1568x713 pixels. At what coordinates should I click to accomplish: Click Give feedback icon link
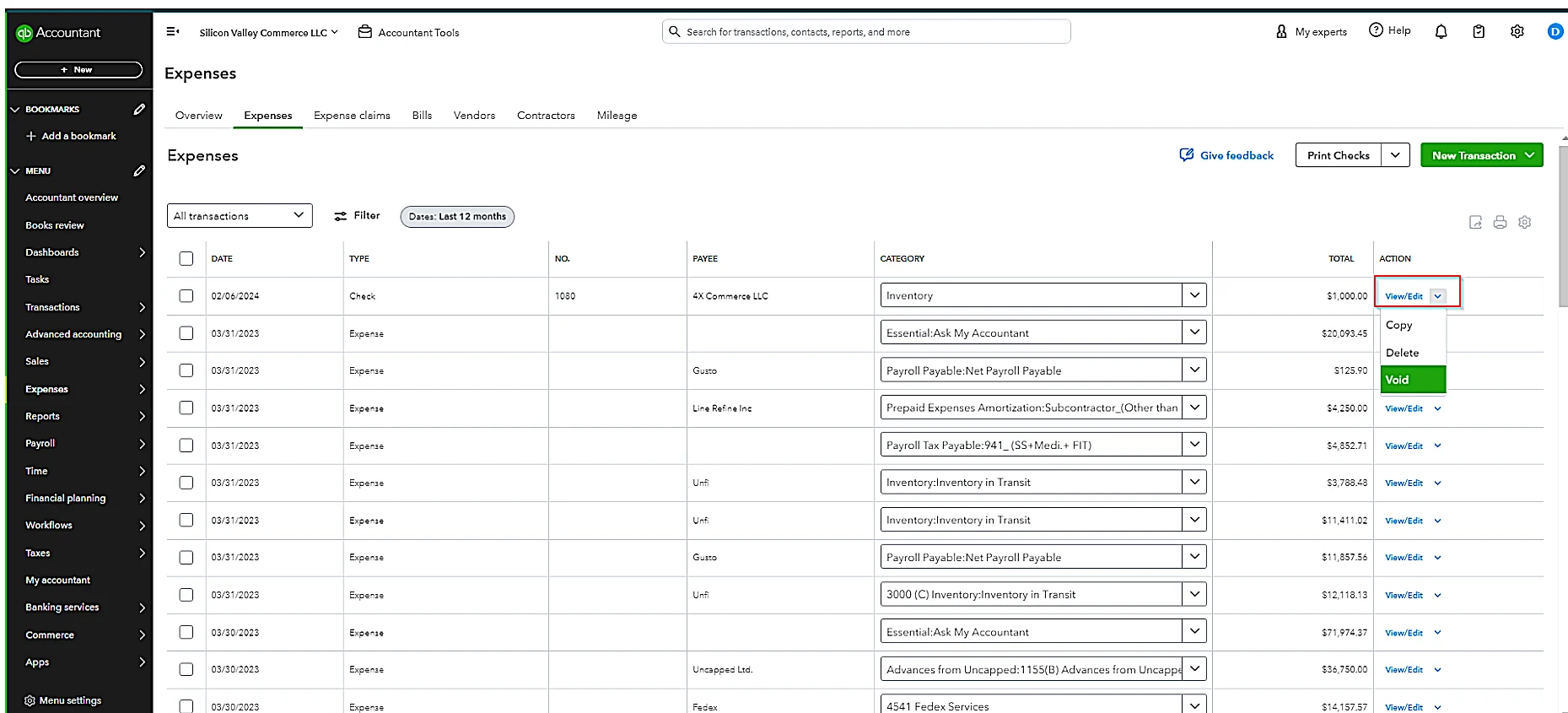pyautogui.click(x=1226, y=155)
